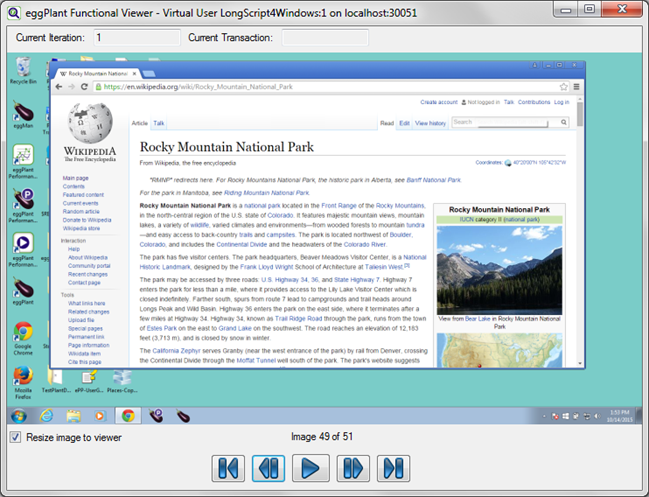The width and height of the screenshot is (649, 497).
Task: Uncheck Resize image to viewer
Action: tap(15, 437)
